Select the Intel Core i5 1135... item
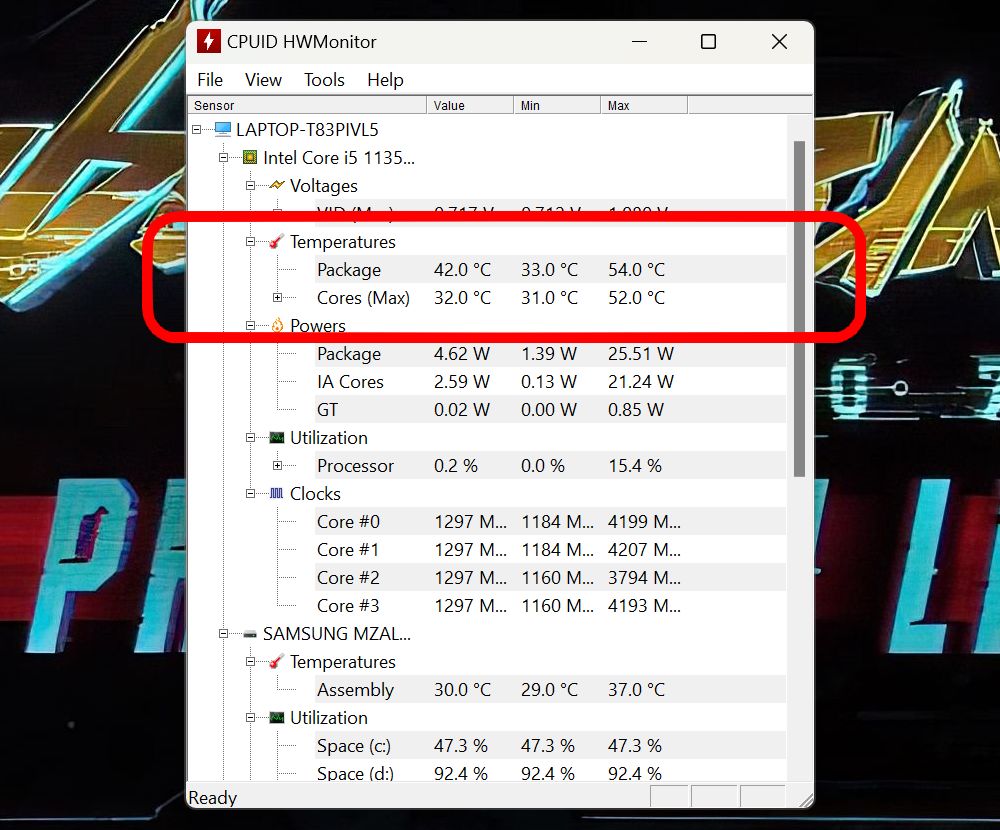The image size is (1000, 830). pyautogui.click(x=339, y=158)
